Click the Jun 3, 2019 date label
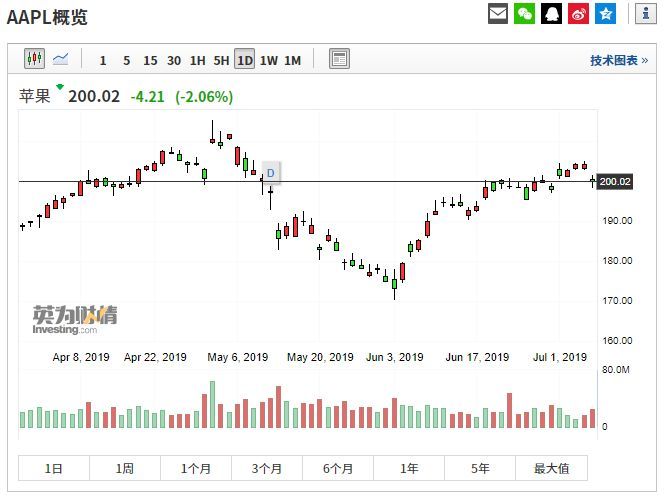The width and height of the screenshot is (666, 503). (x=395, y=357)
